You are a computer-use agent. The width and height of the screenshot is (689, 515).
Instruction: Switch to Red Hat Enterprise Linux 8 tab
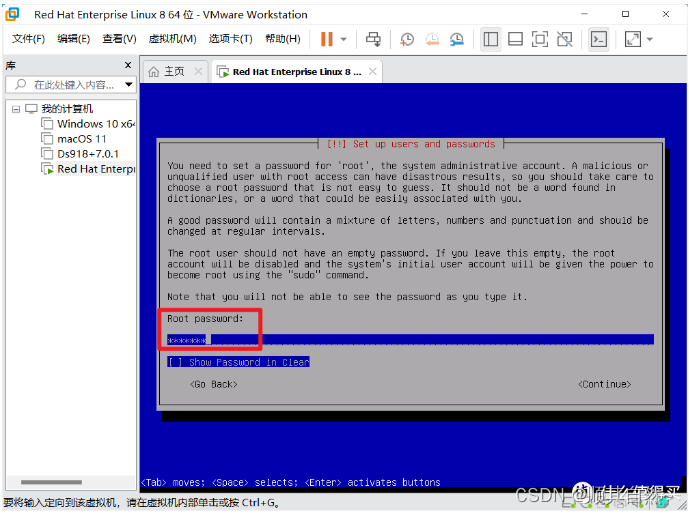click(x=297, y=72)
